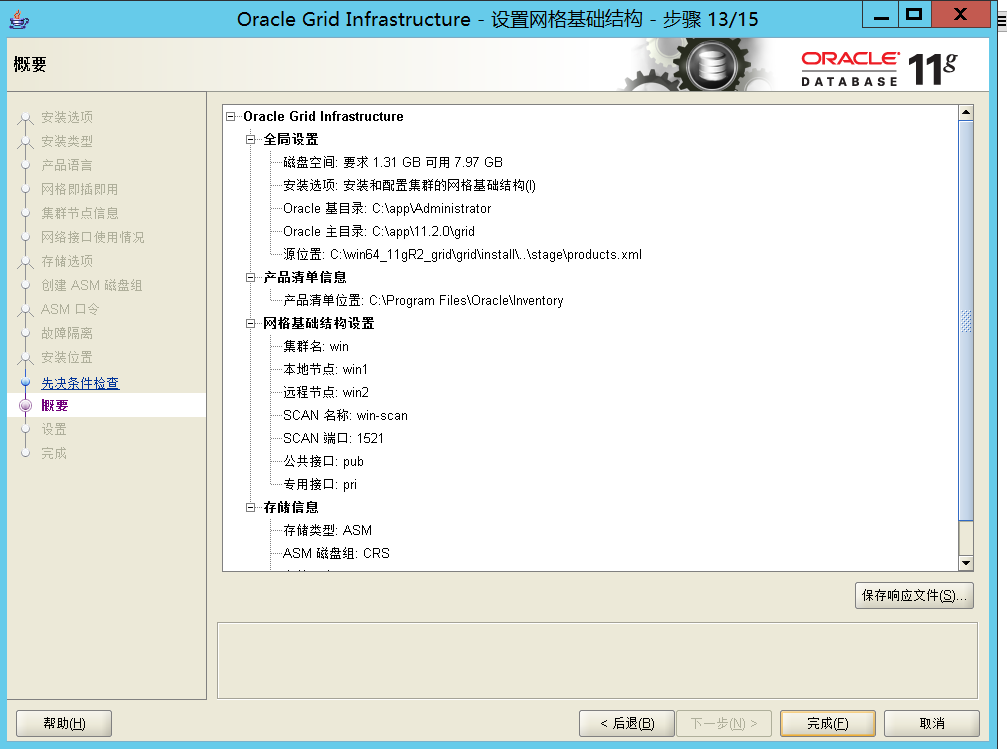Select the 安装选项: 安装和配置集群的网格基础结构 row
The width and height of the screenshot is (1007, 749).
point(410,186)
